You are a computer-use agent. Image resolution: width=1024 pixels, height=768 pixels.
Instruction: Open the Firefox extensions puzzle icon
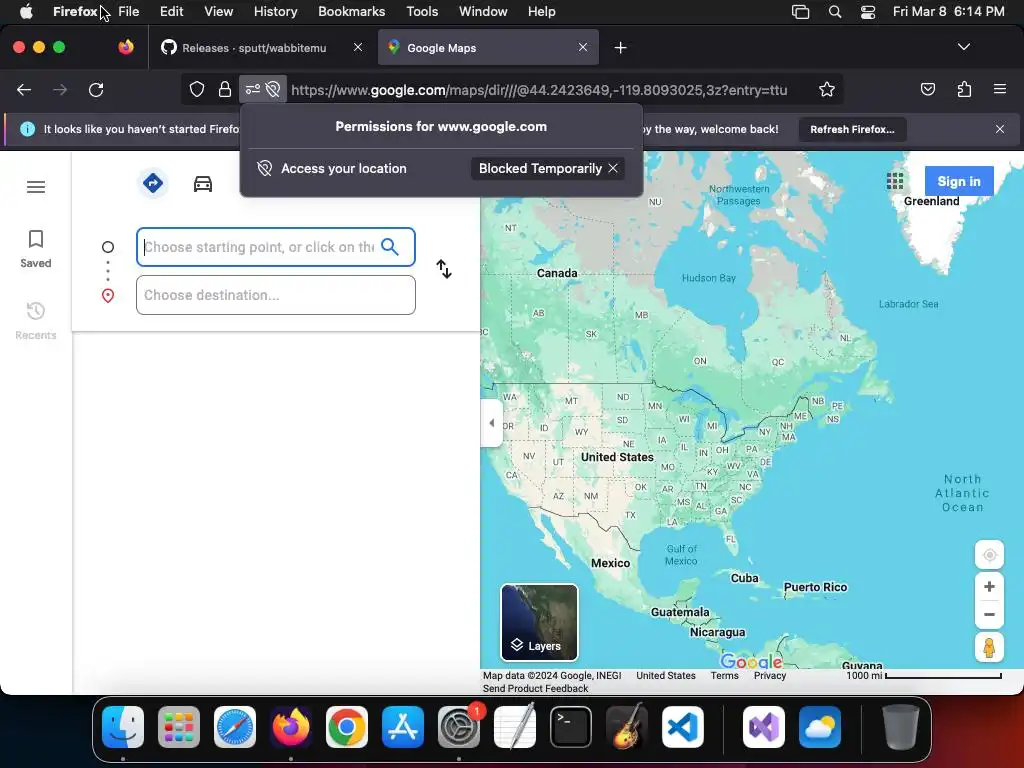[964, 90]
